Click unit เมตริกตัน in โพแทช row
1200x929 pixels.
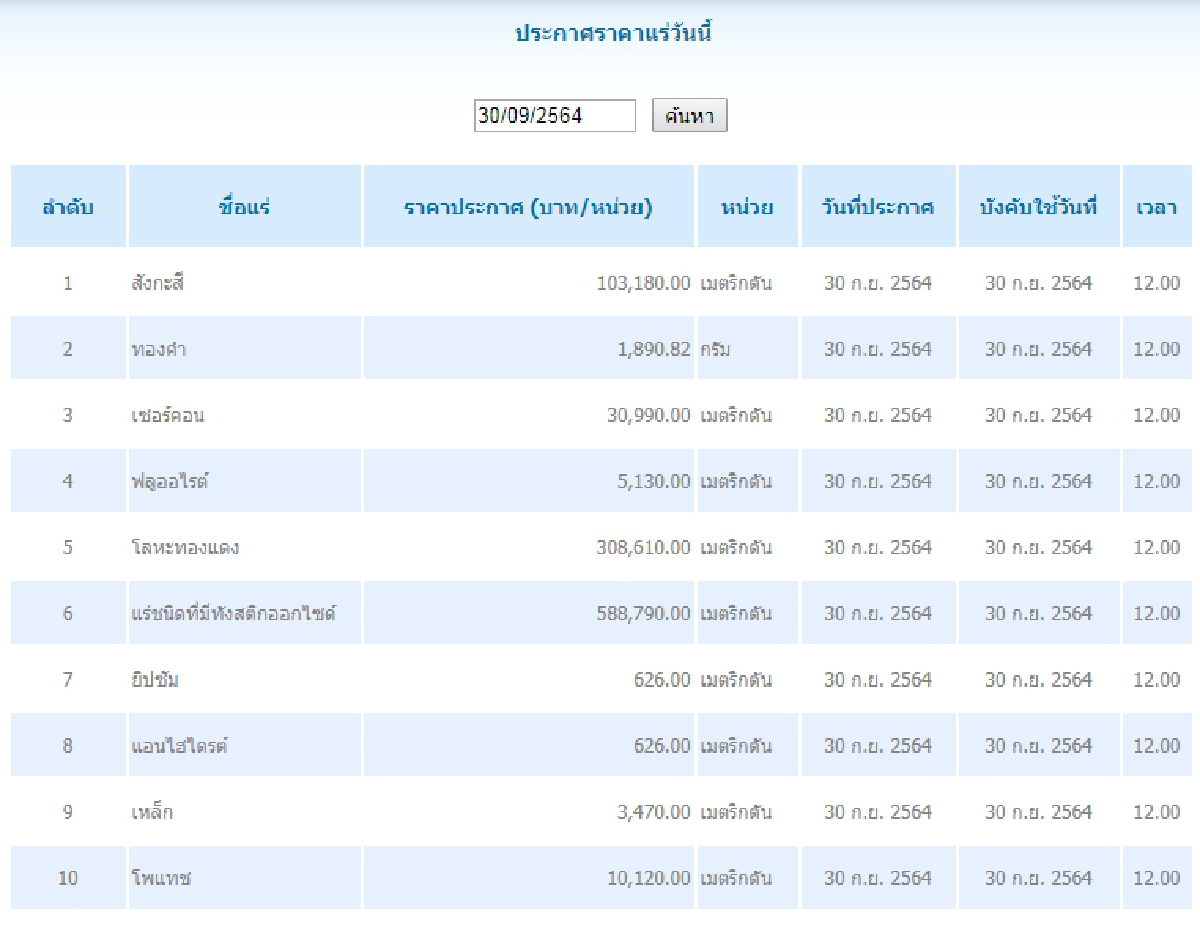(736, 878)
